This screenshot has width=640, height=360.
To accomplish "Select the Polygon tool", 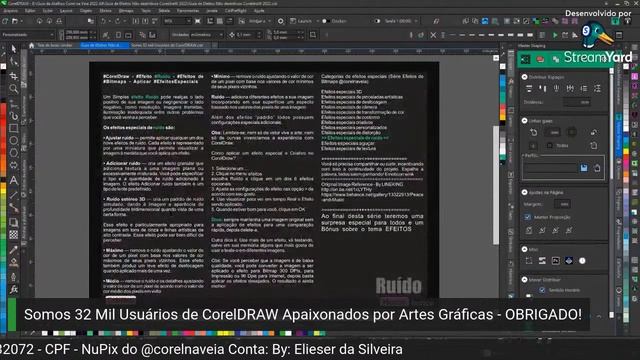I will 14,153.
